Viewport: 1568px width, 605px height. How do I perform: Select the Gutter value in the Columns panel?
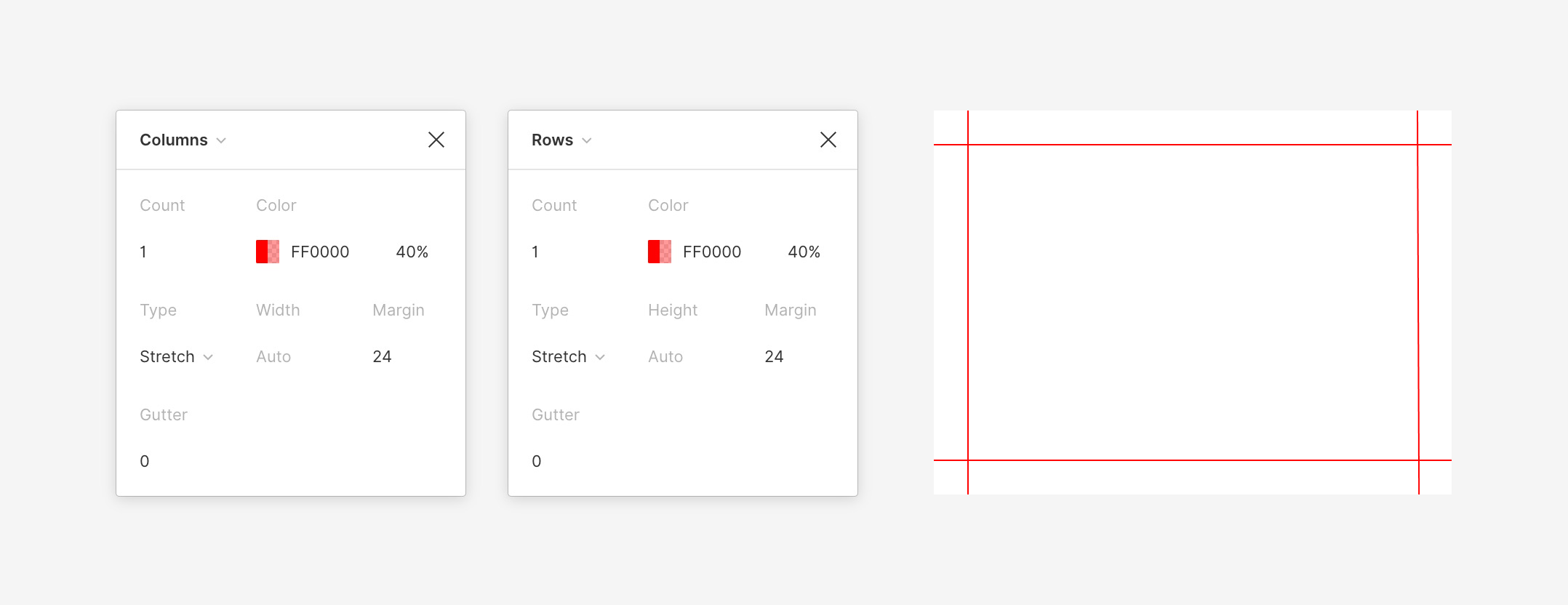[144, 460]
